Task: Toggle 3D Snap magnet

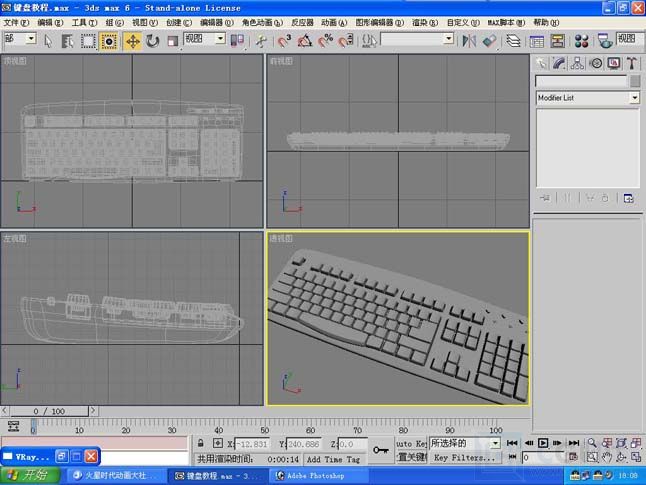Action: click(284, 41)
